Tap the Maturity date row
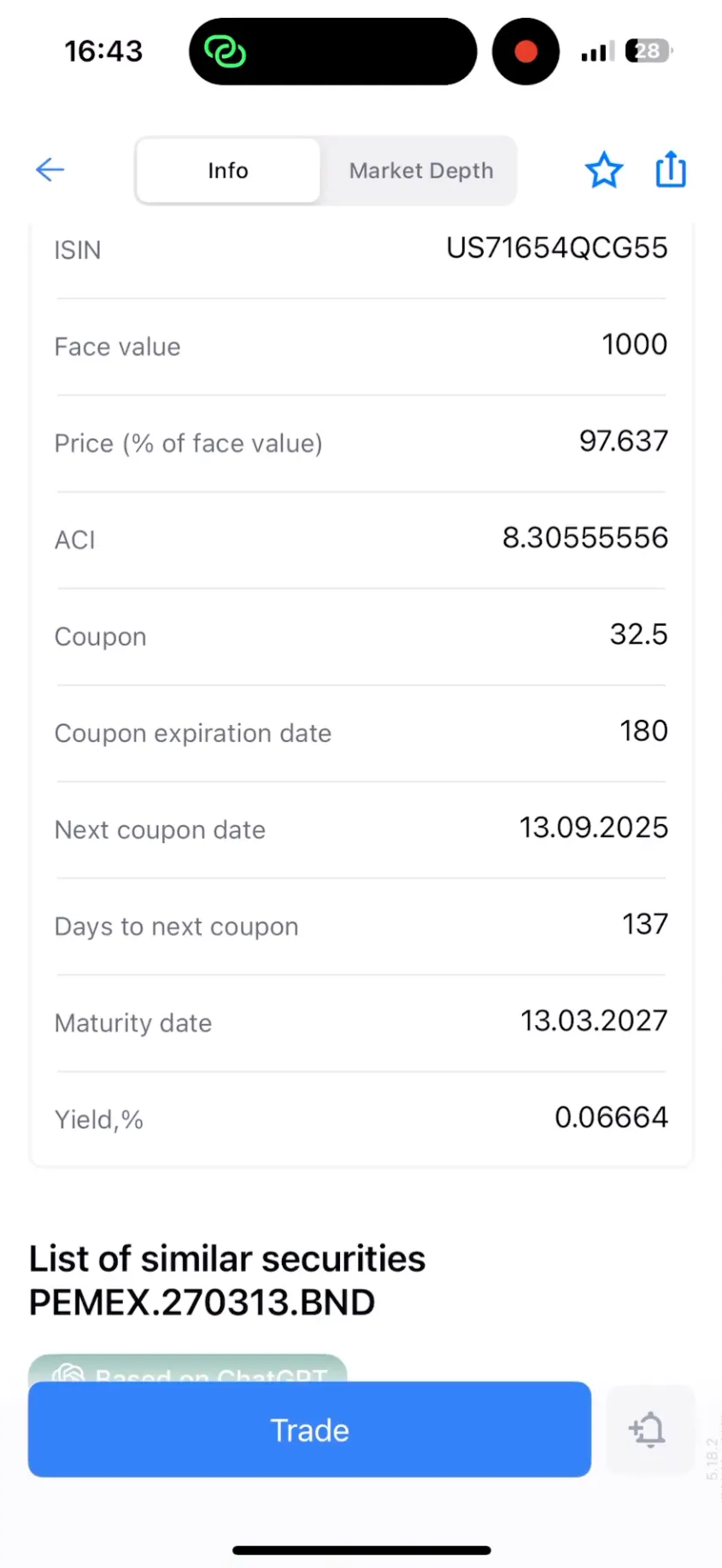Viewport: 722px width, 1568px height. (x=361, y=1022)
